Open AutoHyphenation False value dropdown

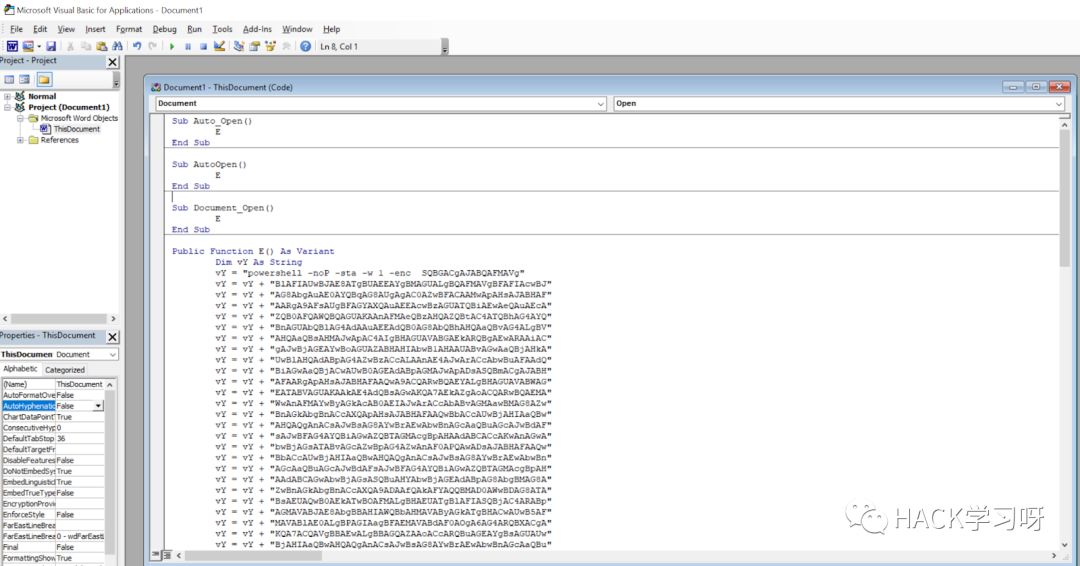coord(98,406)
